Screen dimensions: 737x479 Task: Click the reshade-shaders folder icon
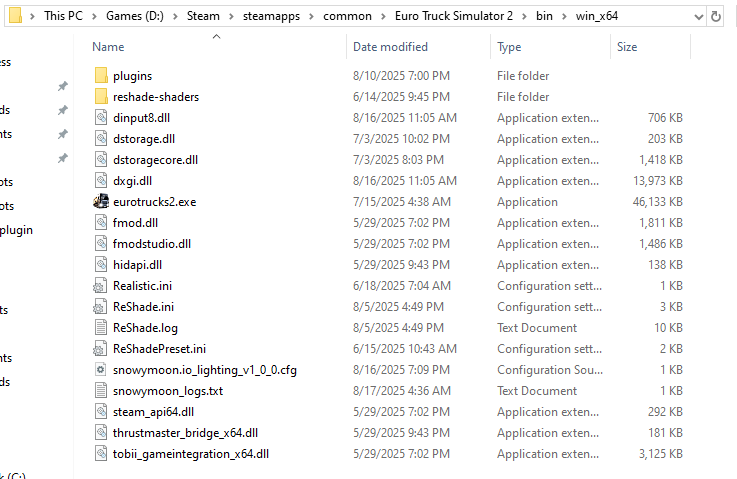pyautogui.click(x=101, y=96)
